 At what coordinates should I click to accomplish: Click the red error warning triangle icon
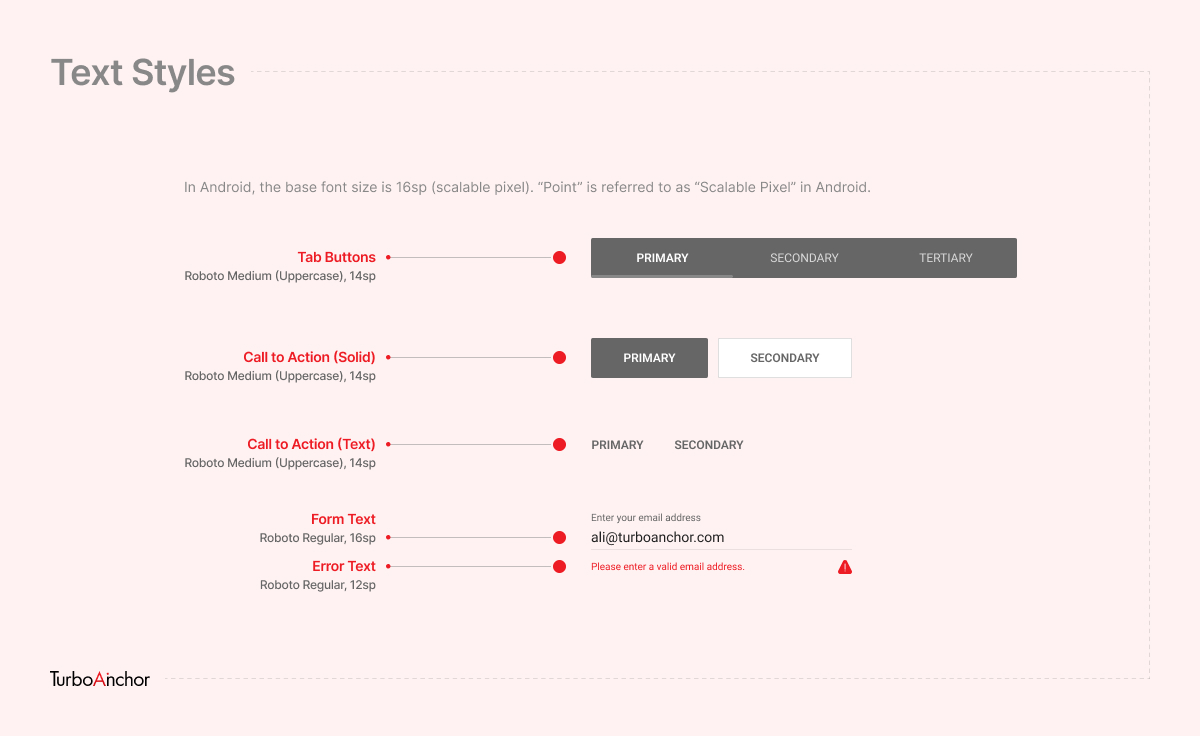pos(845,567)
